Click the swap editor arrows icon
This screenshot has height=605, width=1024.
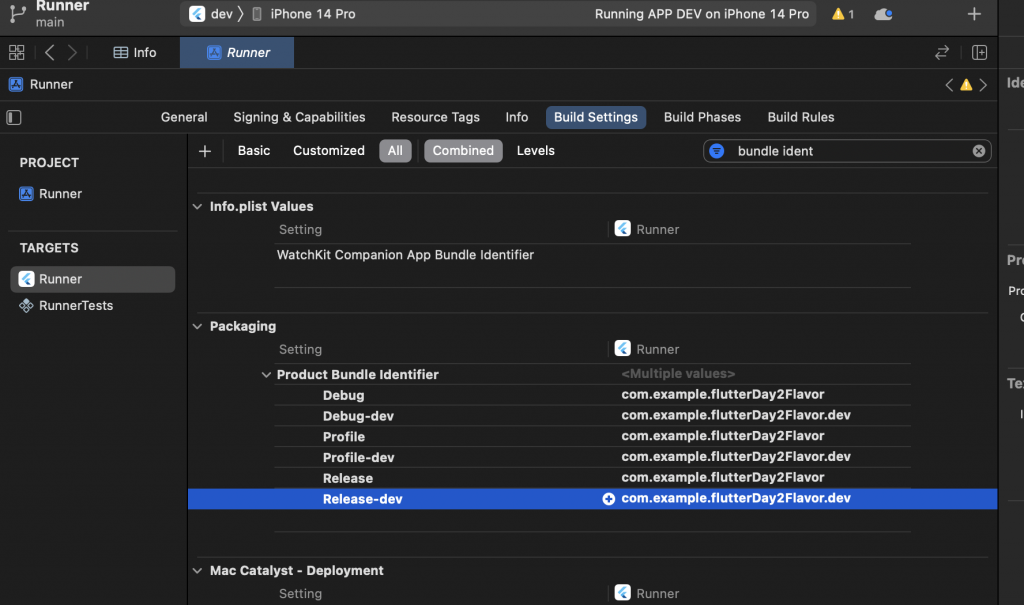941,53
